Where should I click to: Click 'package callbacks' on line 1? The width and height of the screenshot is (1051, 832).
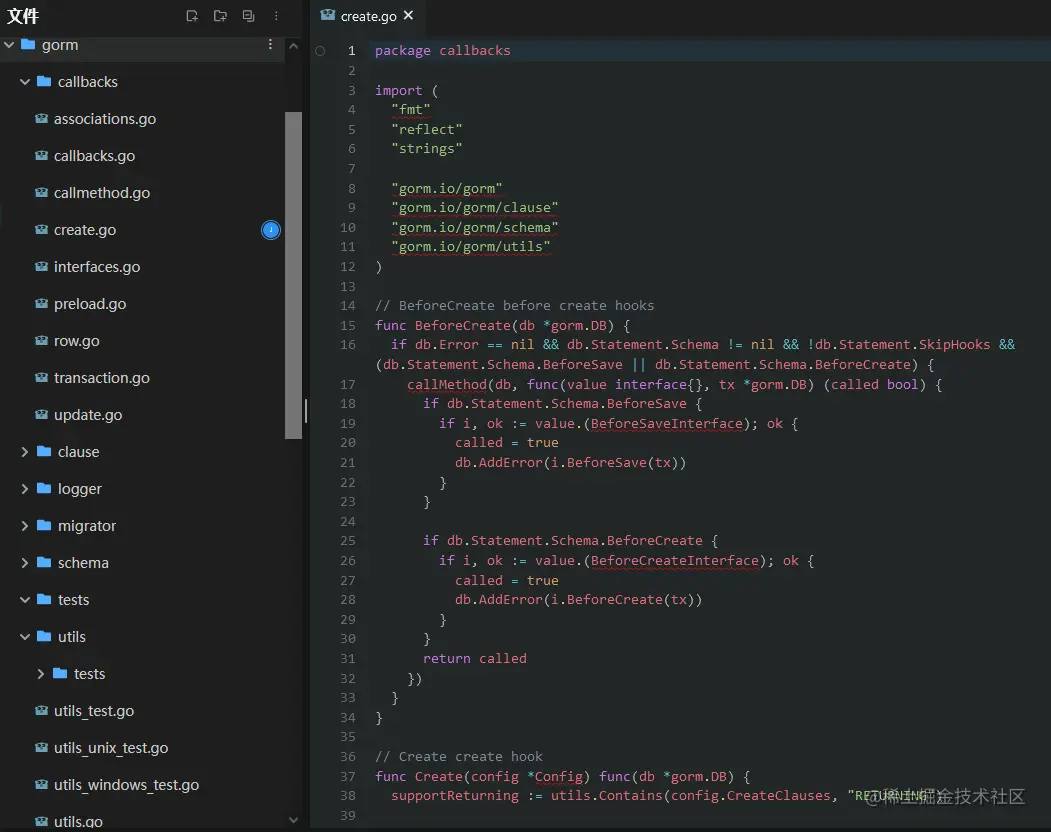coord(442,51)
